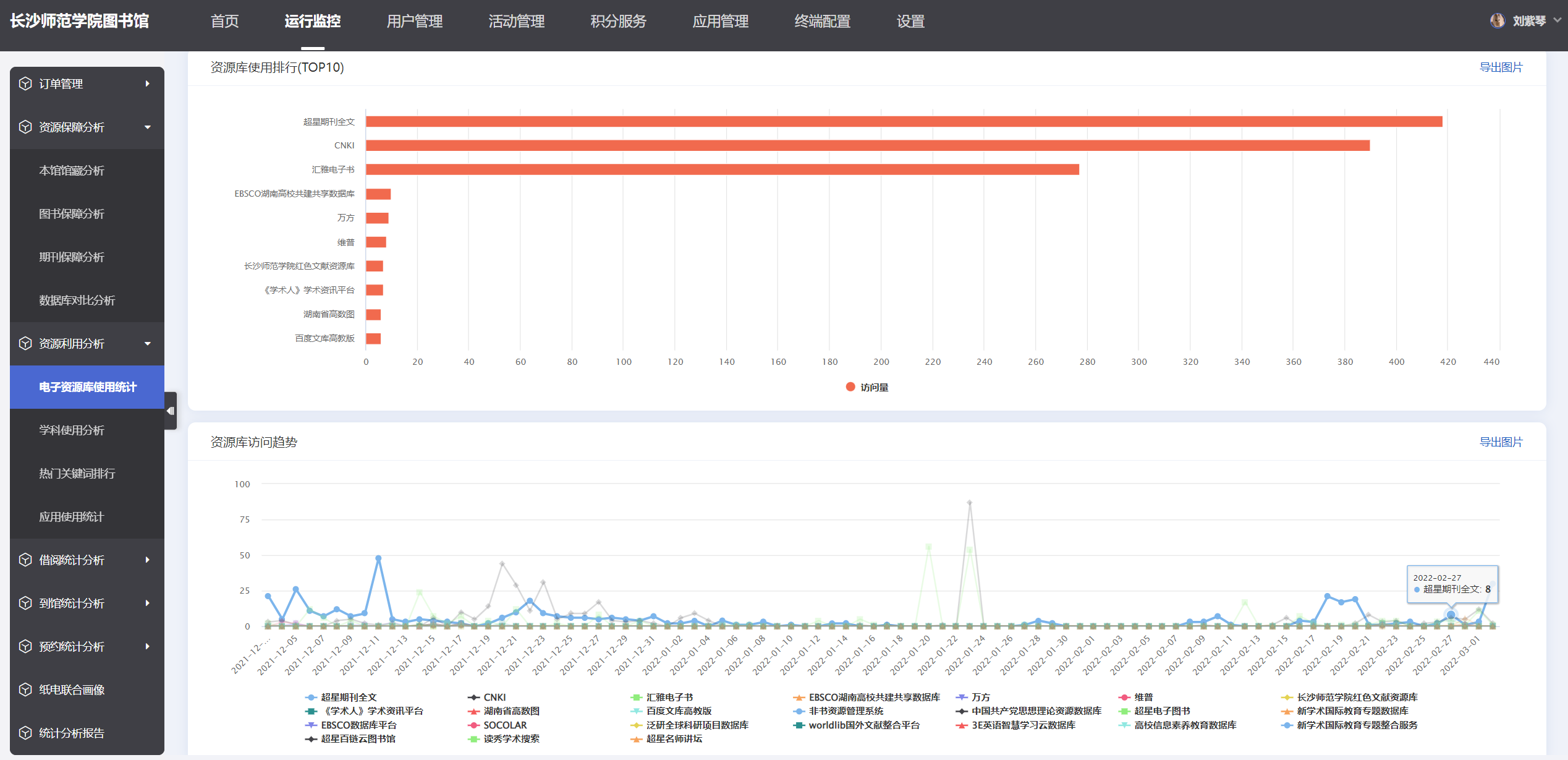Click the cube icon beside 借阅统计分析
Image resolution: width=1568 pixels, height=760 pixels.
25,560
